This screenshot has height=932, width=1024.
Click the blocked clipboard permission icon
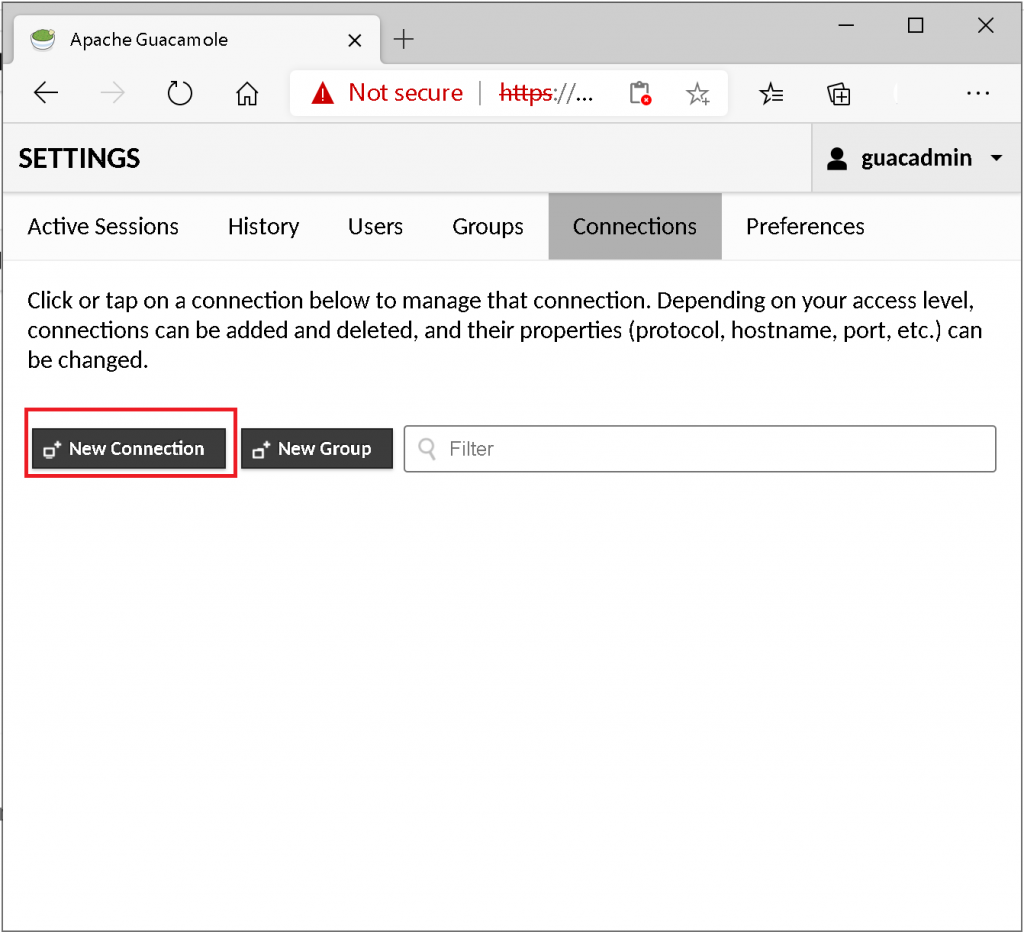[x=640, y=94]
